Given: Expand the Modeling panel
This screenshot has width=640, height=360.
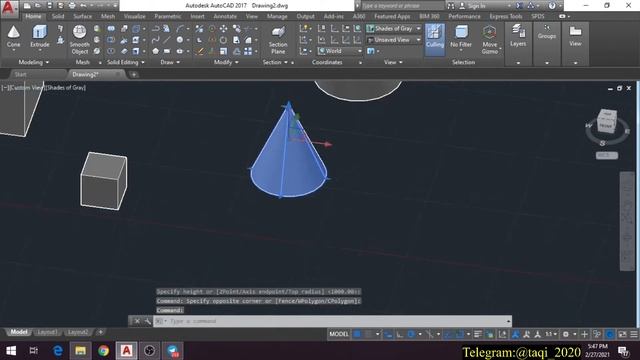Looking at the screenshot, I should click(x=33, y=62).
